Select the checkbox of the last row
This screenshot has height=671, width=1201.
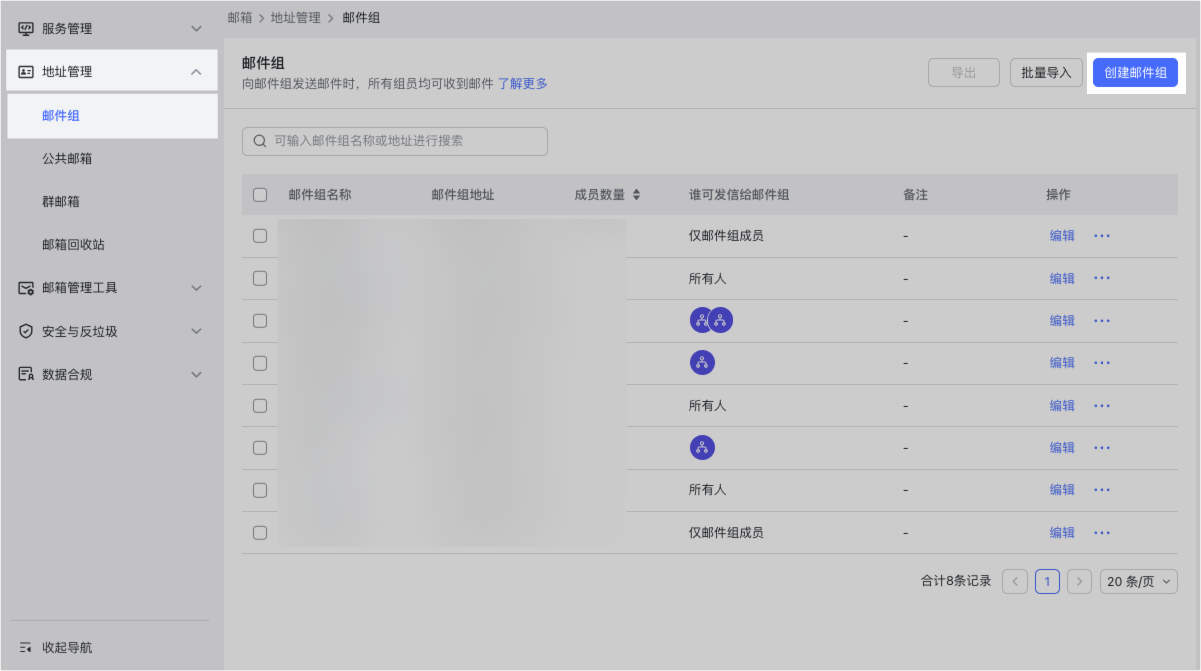pos(260,533)
